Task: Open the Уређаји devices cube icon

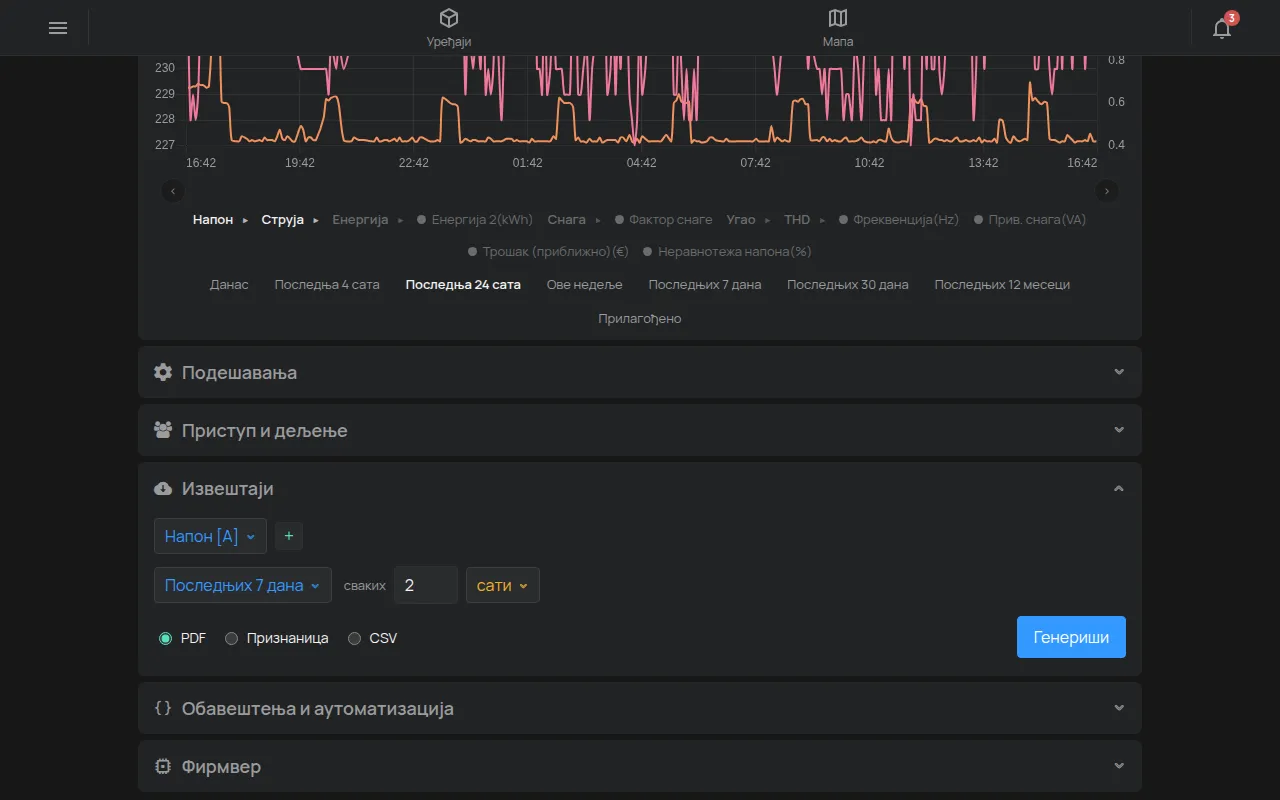Action: (449, 18)
